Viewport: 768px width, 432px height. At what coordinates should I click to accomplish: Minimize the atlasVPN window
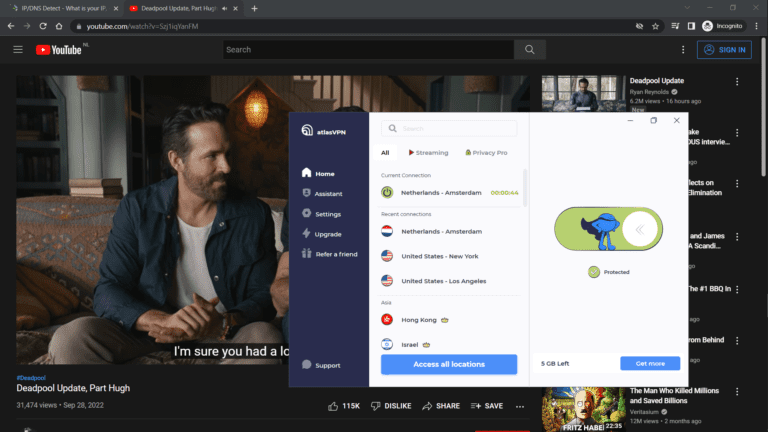(x=630, y=120)
